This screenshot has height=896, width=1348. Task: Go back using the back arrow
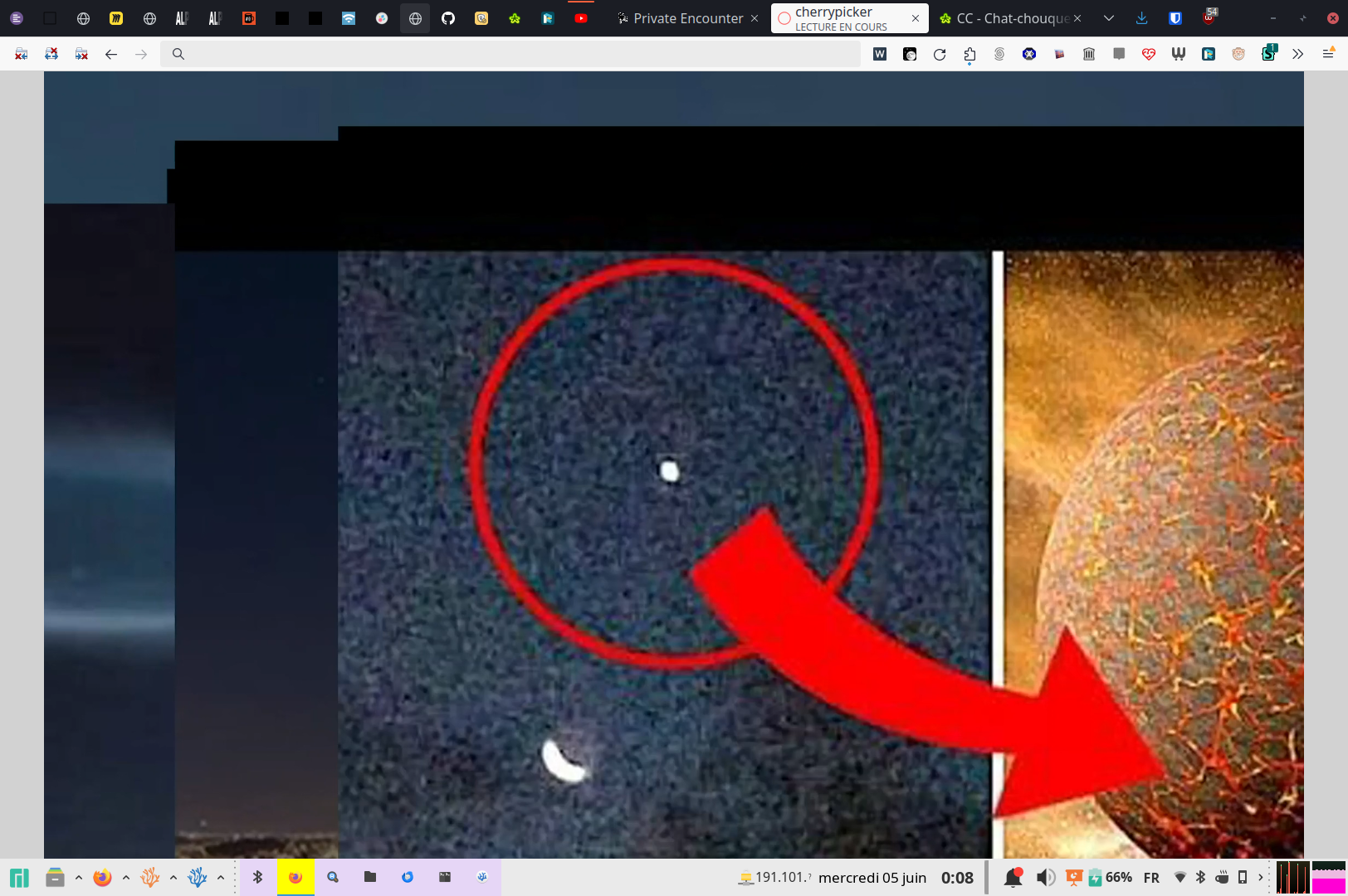tap(111, 55)
